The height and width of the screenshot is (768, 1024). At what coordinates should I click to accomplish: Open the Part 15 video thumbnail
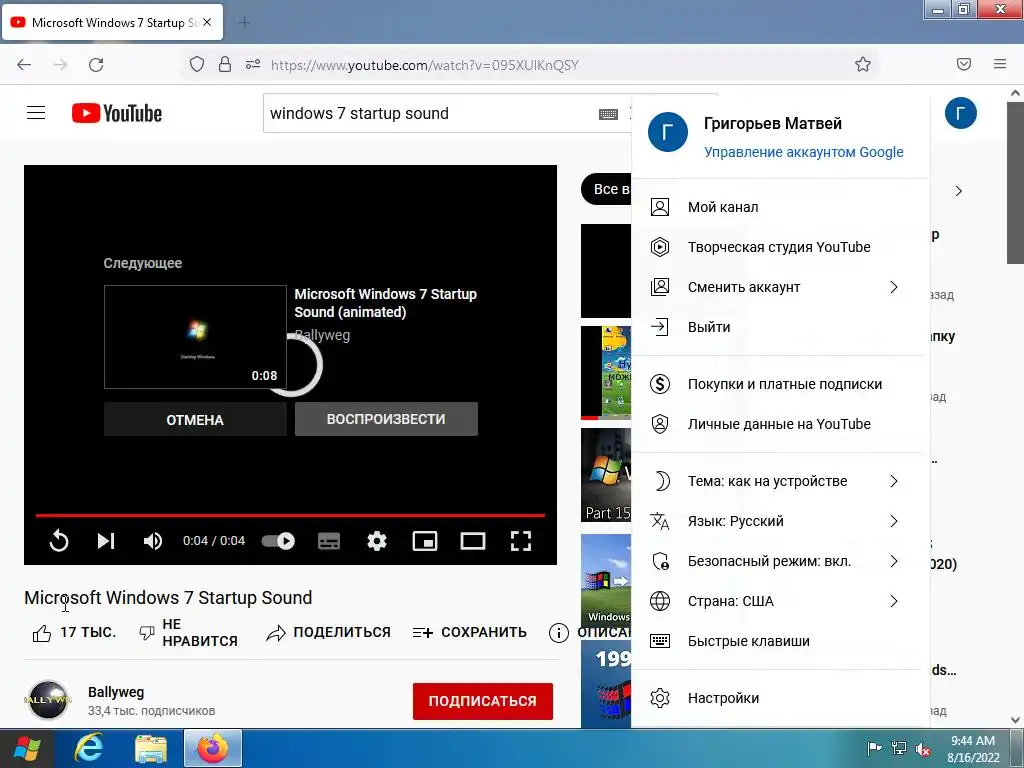coord(606,475)
